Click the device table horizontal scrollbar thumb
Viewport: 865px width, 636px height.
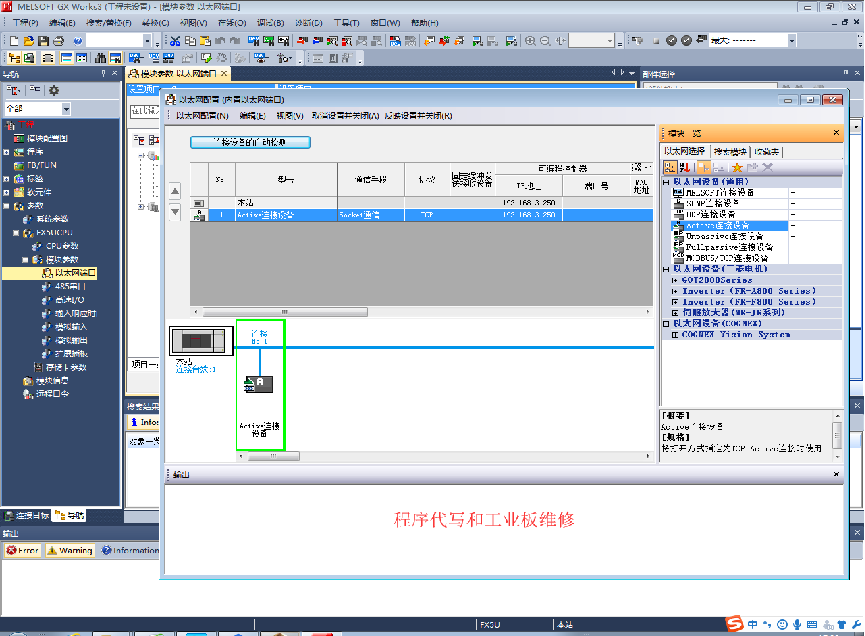click(285, 312)
